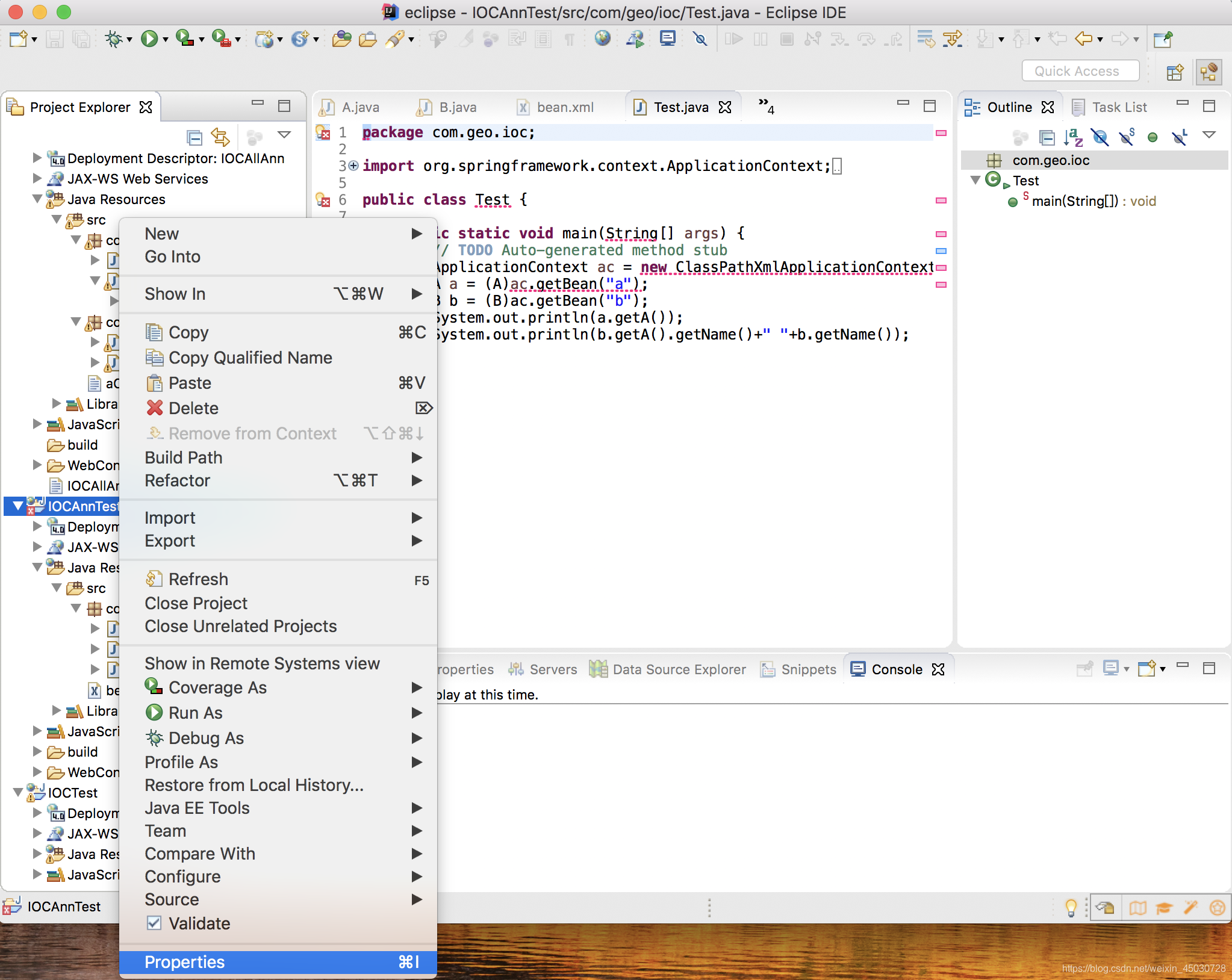This screenshot has width=1232, height=980.
Task: Click the green Run button in toolbar
Action: click(x=149, y=39)
